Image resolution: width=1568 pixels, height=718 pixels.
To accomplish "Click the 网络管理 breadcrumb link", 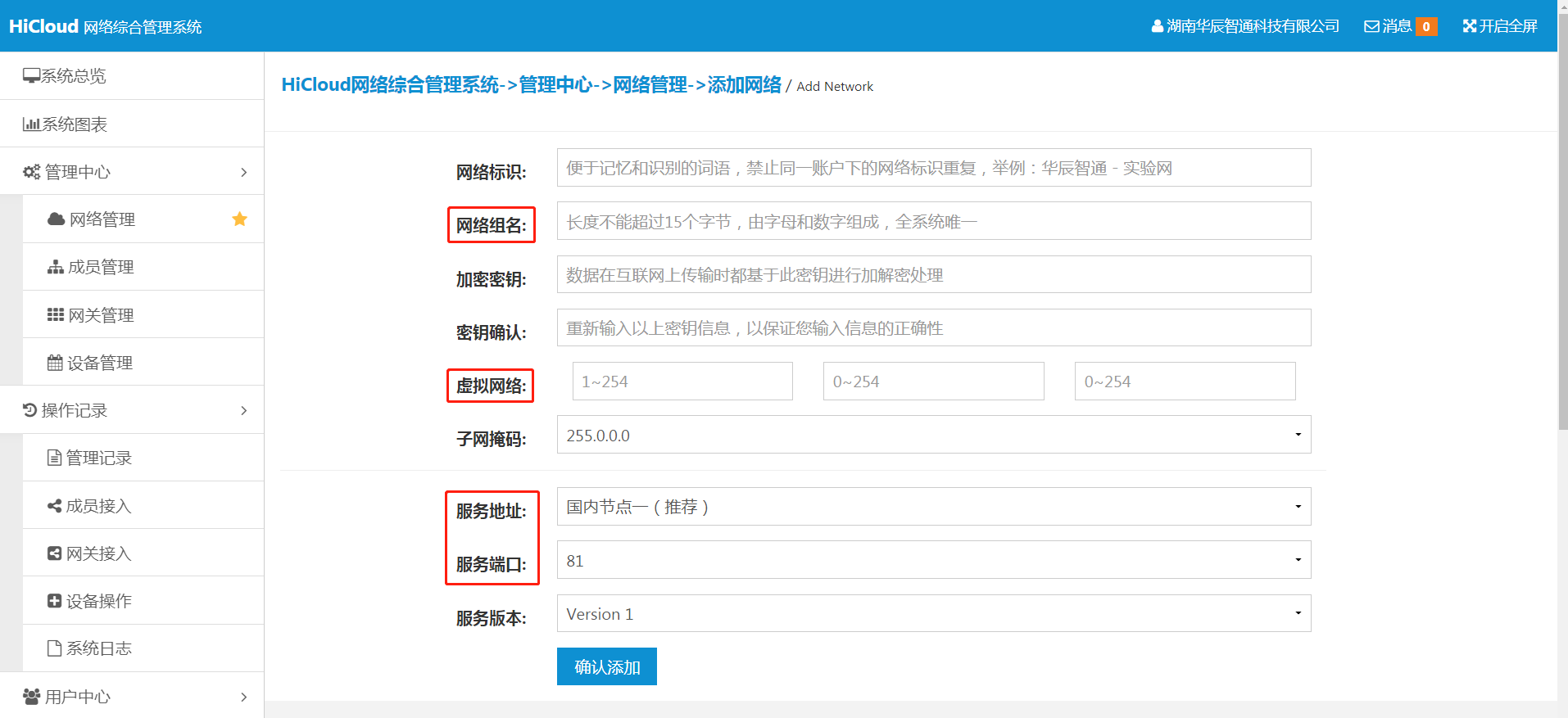I will [650, 85].
